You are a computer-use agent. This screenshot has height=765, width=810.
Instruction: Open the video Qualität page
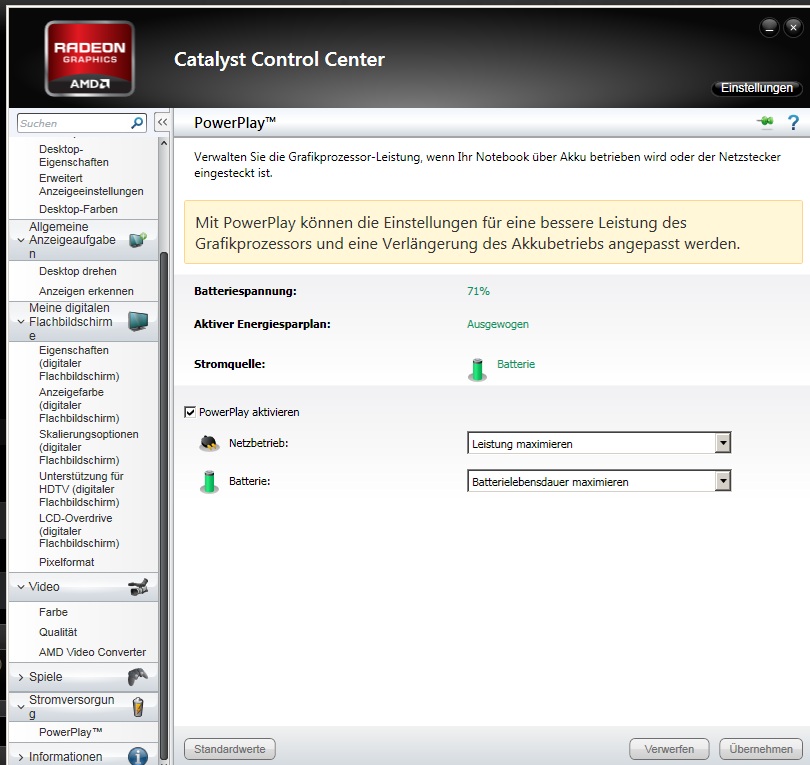click(58, 632)
